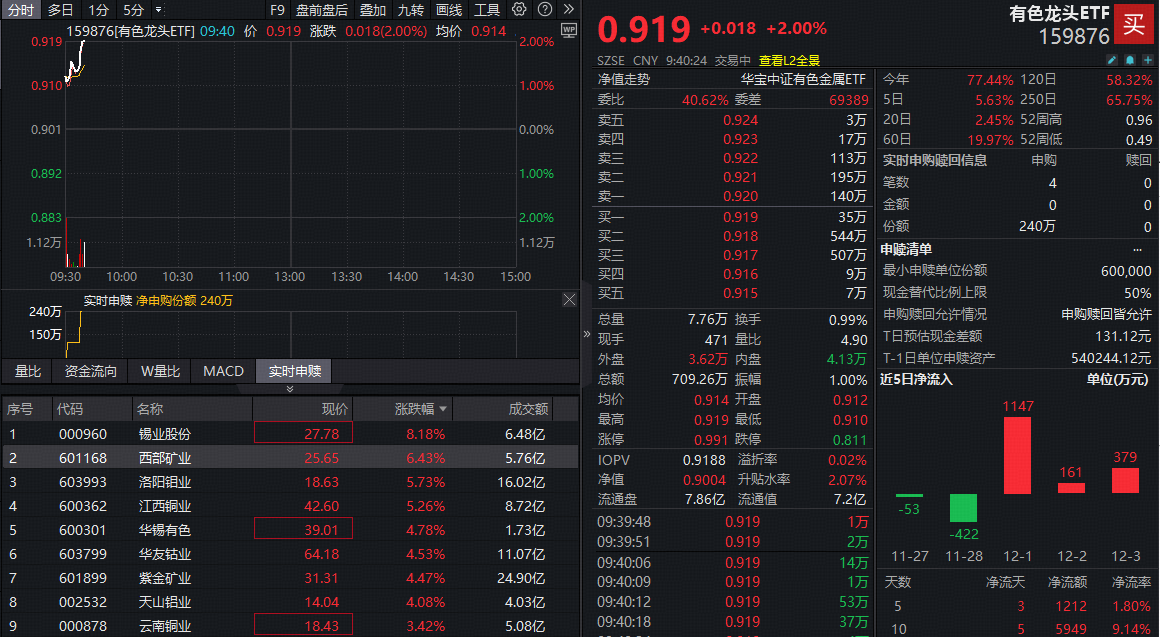Add stock to watchlist with plus icon

point(1149,59)
